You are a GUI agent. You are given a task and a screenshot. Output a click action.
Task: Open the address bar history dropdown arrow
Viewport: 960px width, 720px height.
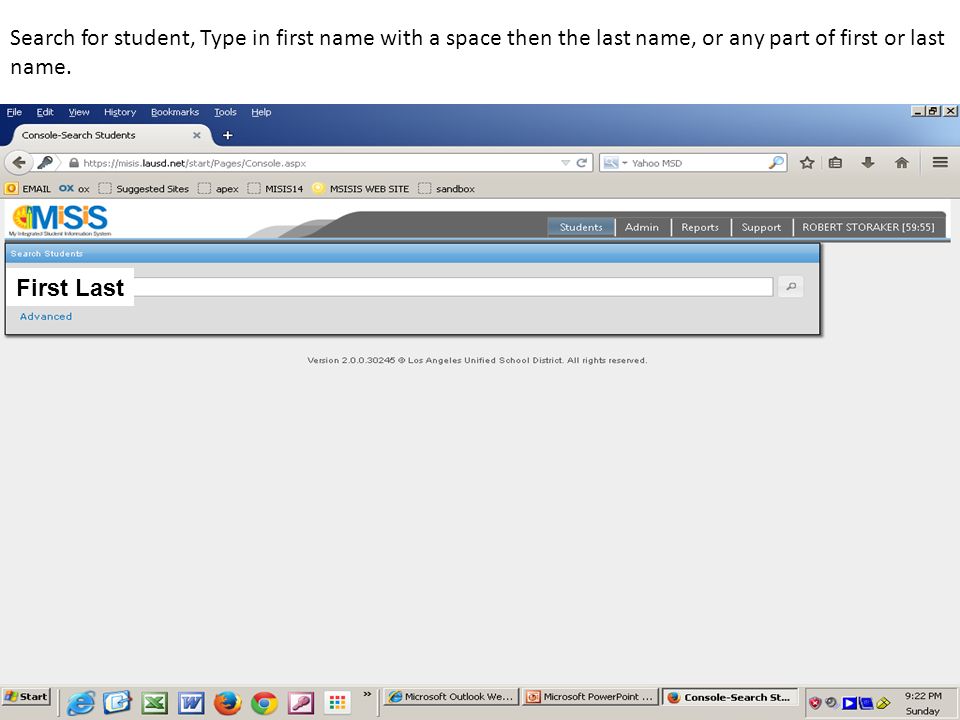coord(565,163)
